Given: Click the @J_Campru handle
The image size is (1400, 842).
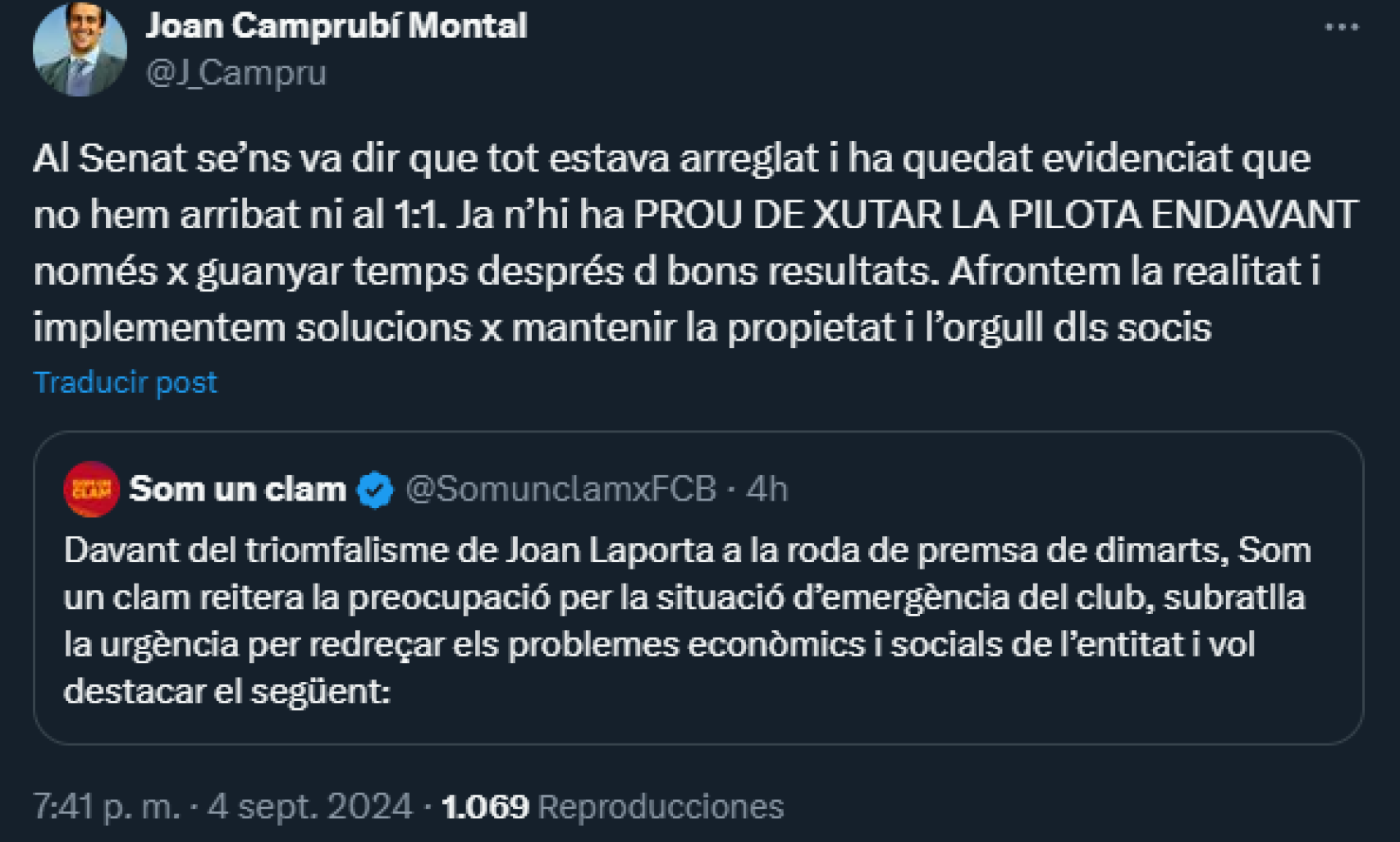Looking at the screenshot, I should point(236,74).
